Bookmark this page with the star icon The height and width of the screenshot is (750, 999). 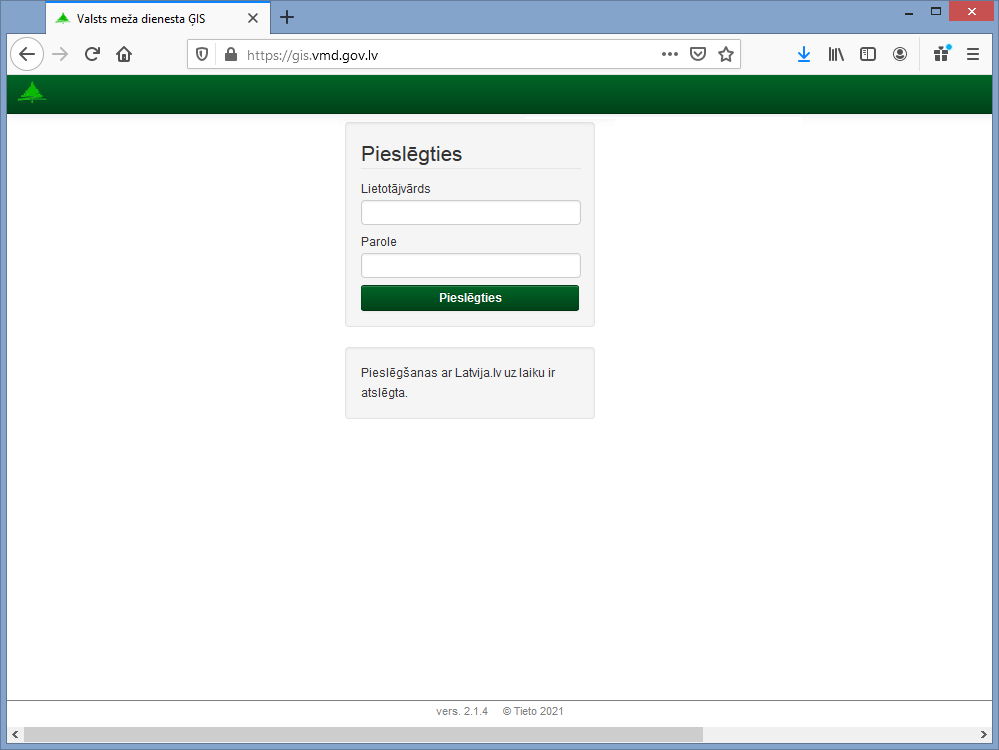pos(726,55)
